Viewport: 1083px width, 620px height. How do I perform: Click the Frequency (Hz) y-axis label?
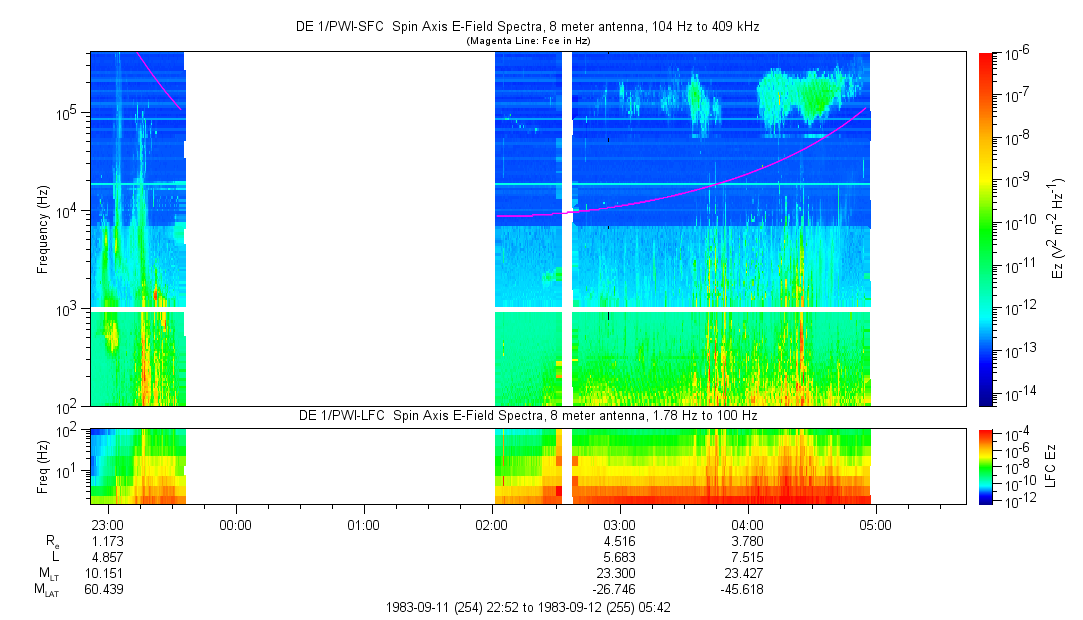[44, 229]
